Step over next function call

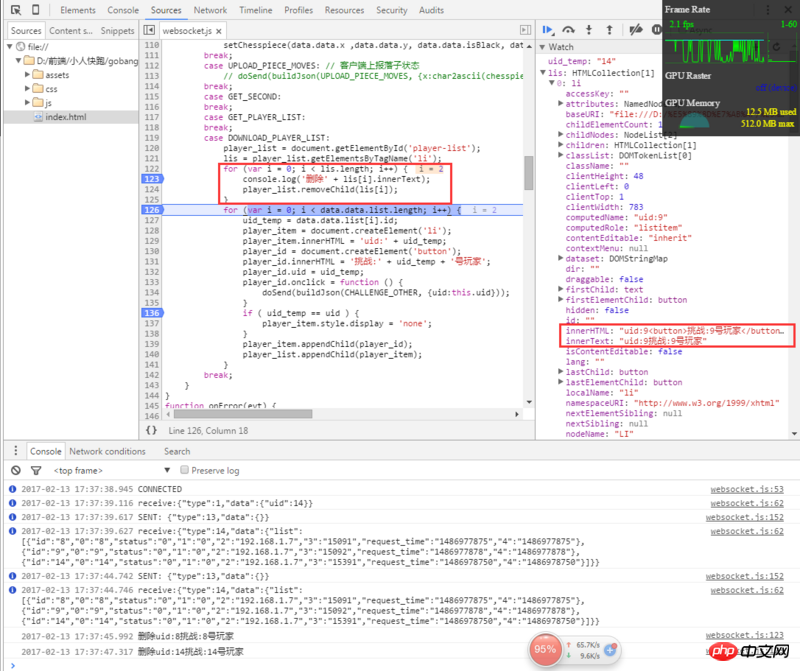pos(570,30)
